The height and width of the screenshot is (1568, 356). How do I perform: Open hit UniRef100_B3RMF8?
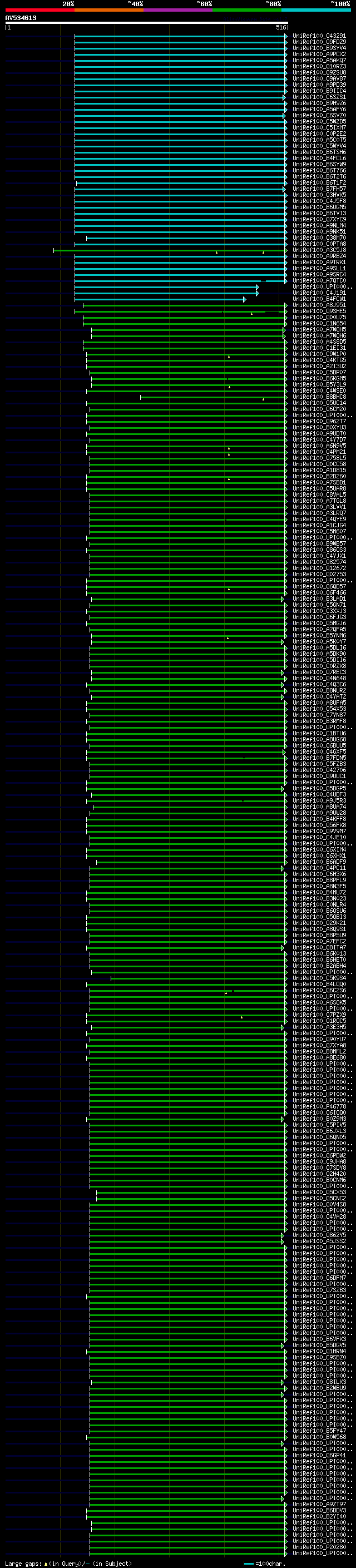319,721
